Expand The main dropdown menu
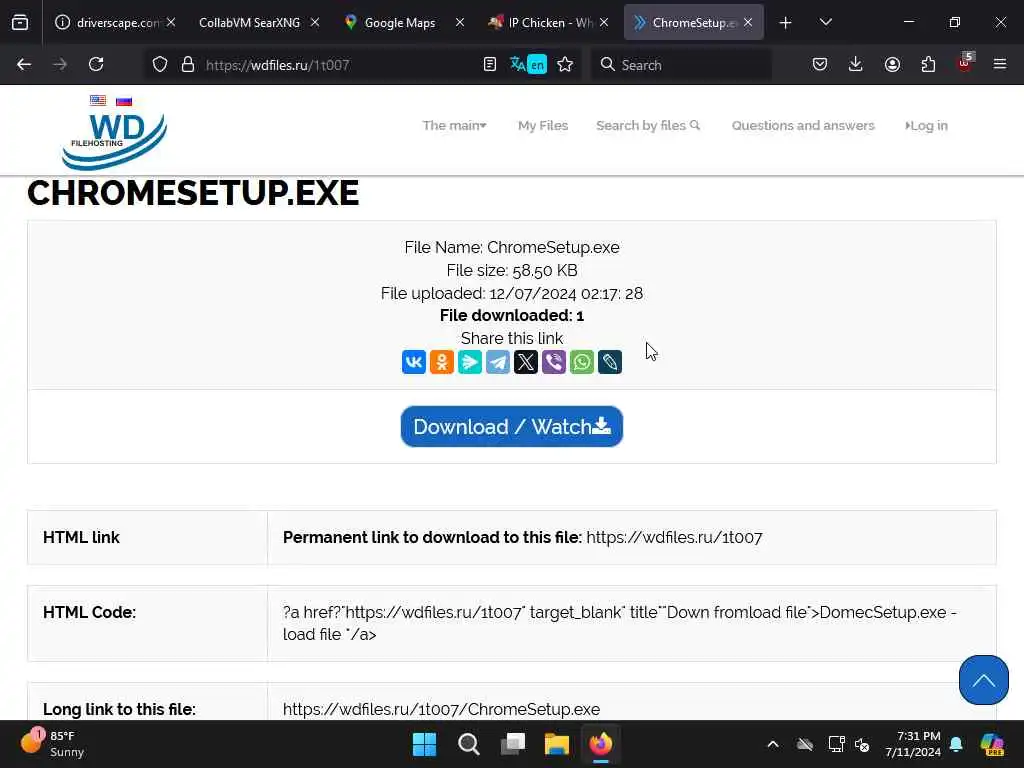 (455, 125)
